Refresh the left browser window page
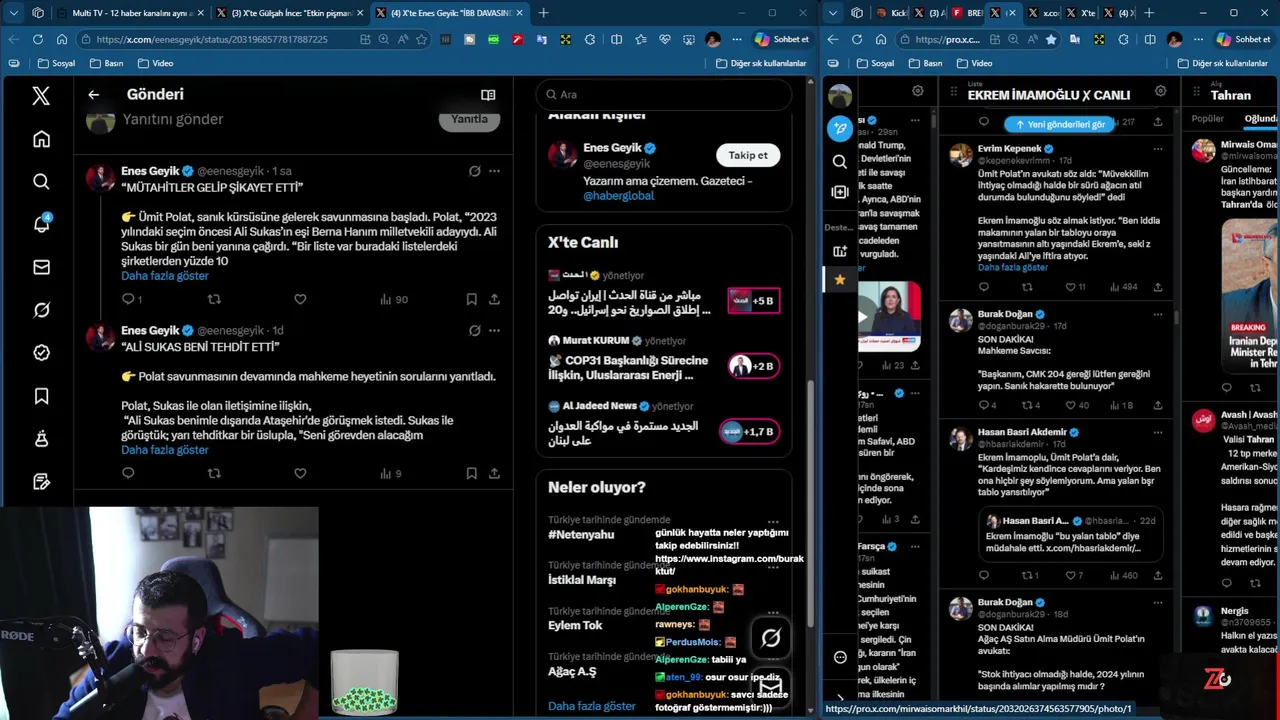Screen dimensions: 1280x720 click(37, 39)
